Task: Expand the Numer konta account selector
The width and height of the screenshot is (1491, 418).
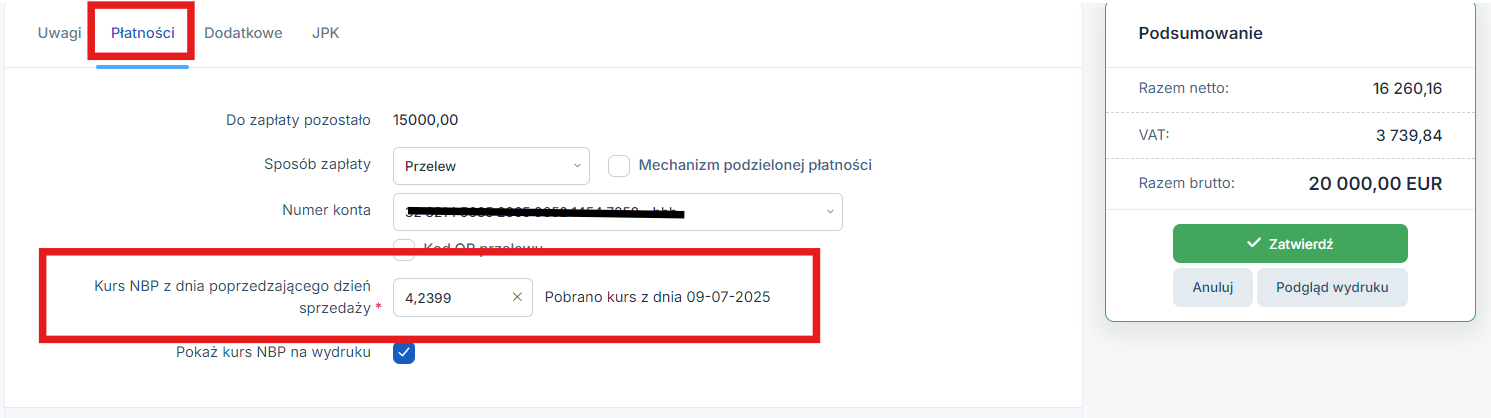Action: [x=618, y=212]
